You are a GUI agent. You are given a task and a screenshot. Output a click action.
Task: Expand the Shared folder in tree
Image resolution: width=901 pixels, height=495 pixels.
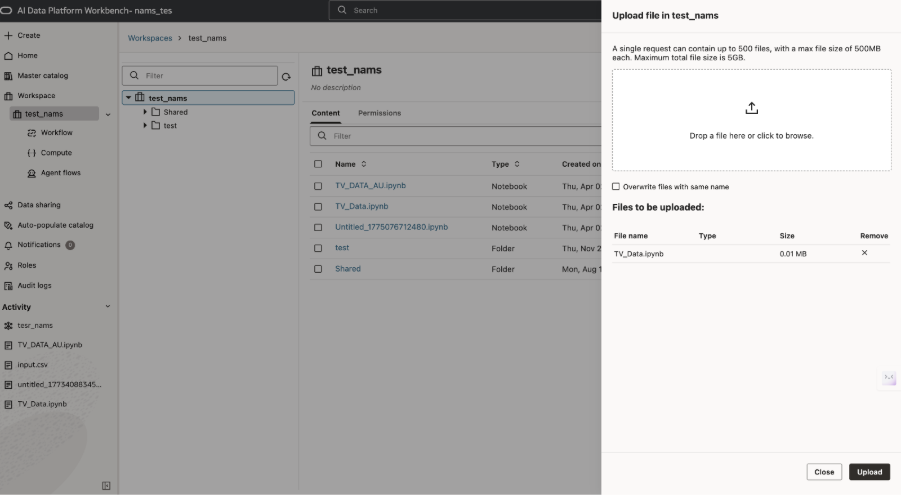click(x=145, y=112)
